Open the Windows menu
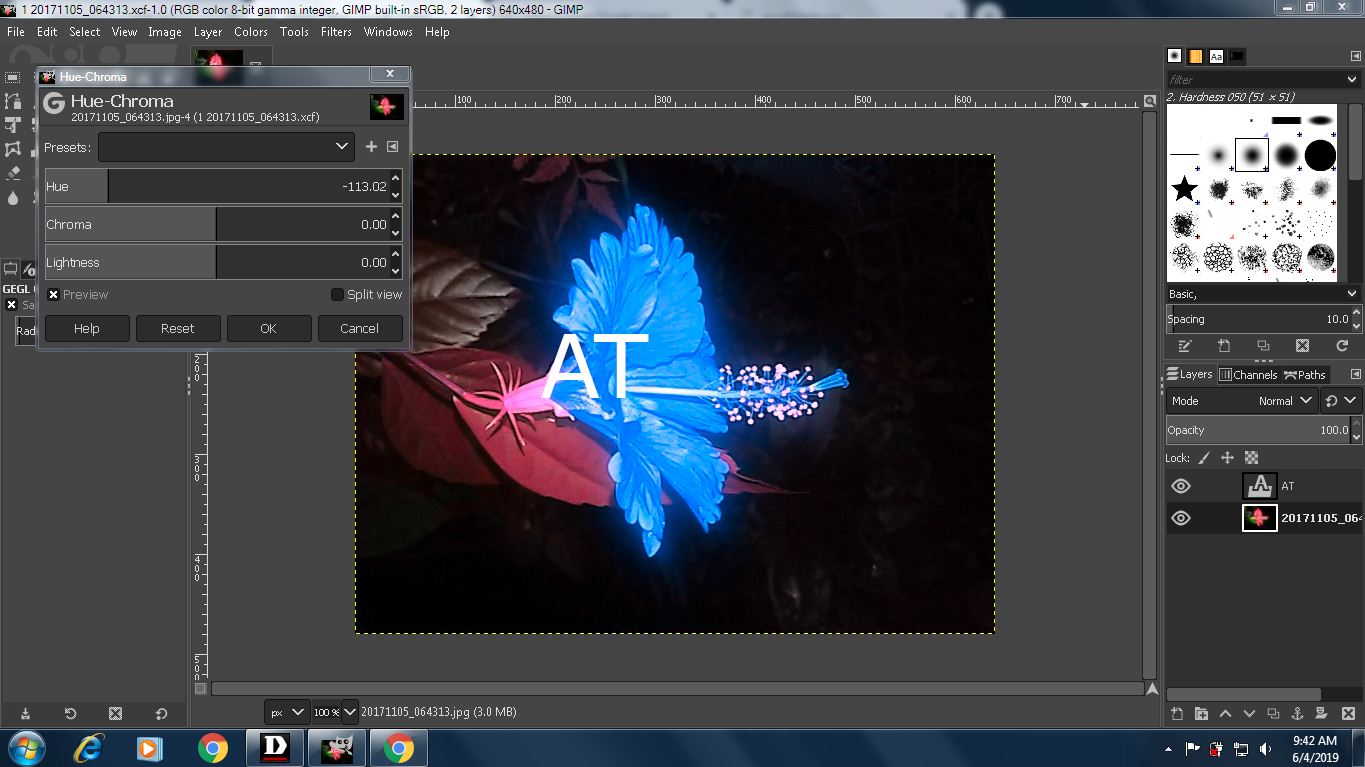The image size is (1365, 767). (388, 32)
